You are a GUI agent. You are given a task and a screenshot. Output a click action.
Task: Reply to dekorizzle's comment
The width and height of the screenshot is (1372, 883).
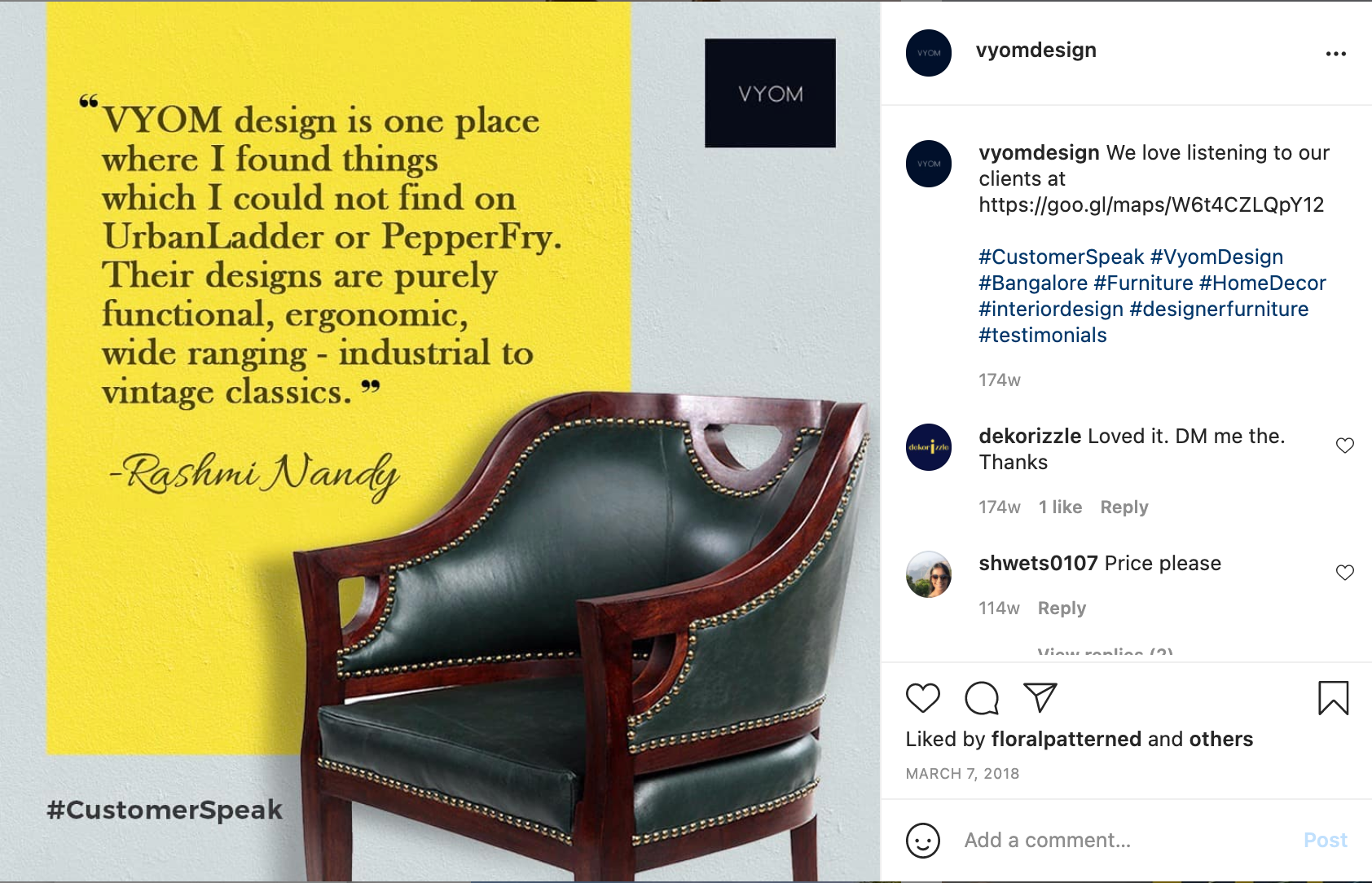[x=1124, y=507]
